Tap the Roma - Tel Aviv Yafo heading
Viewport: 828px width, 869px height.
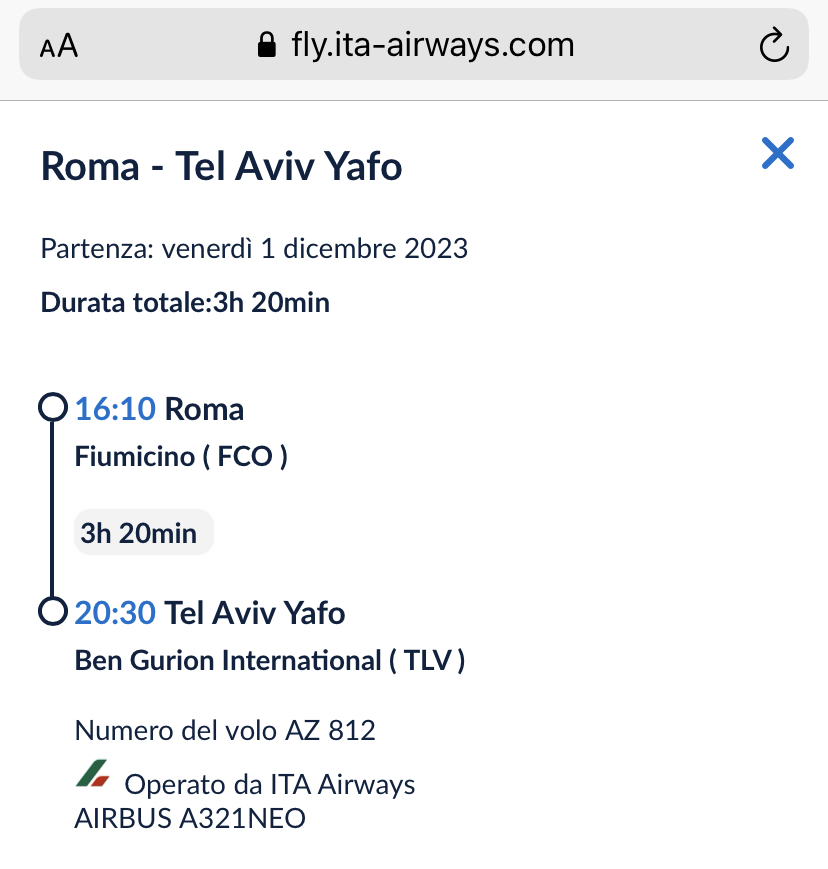point(221,166)
